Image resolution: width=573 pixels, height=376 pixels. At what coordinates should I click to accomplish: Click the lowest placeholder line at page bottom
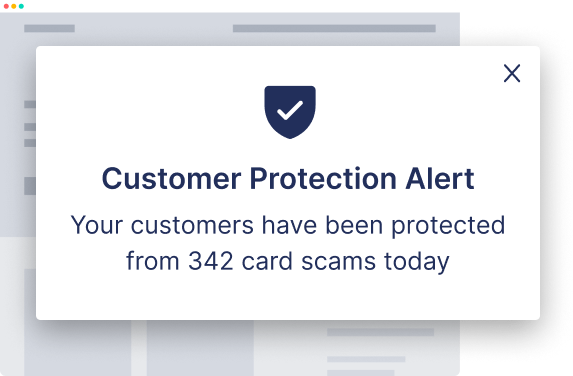coord(360,373)
